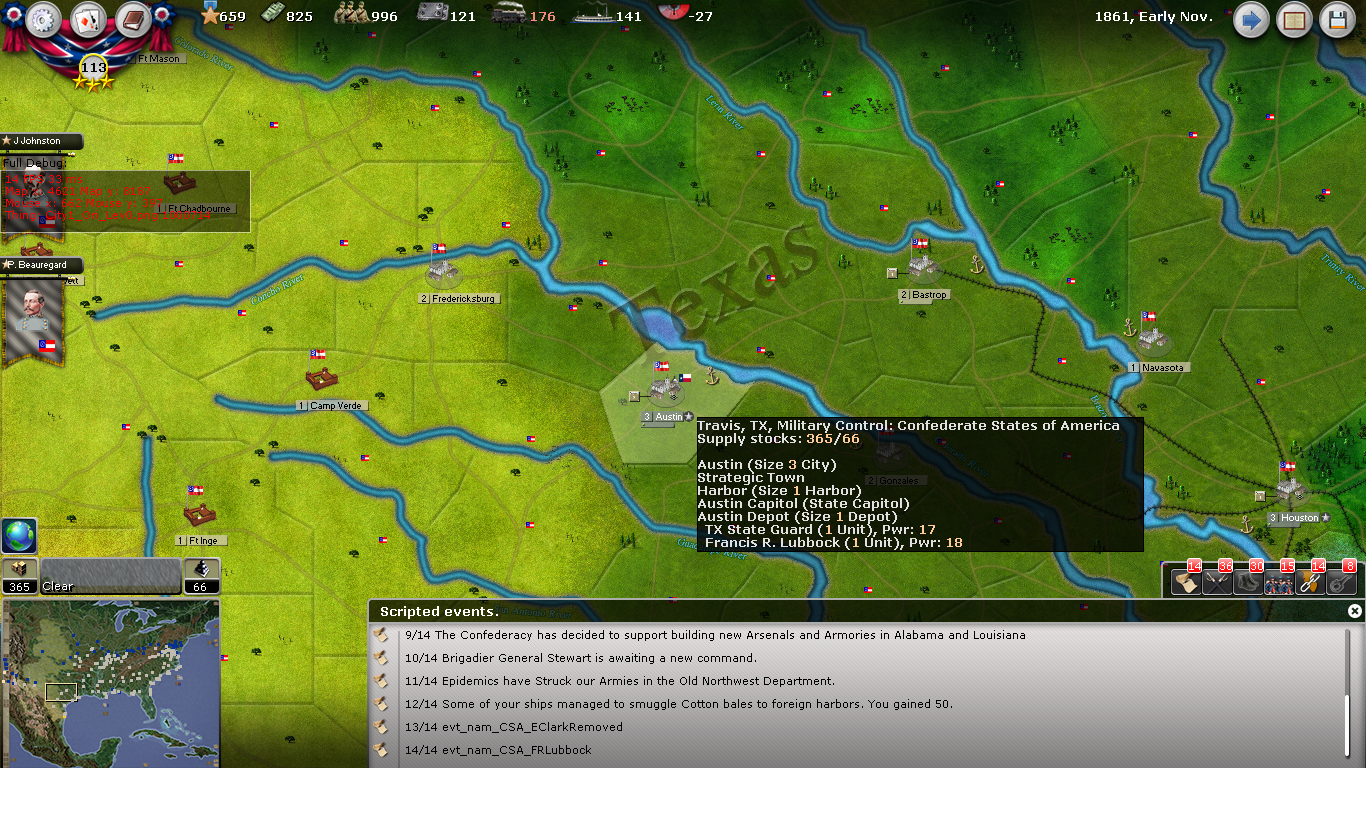Close the Scripted events log panel
Screen dimensions: 1366x832
tap(1355, 611)
